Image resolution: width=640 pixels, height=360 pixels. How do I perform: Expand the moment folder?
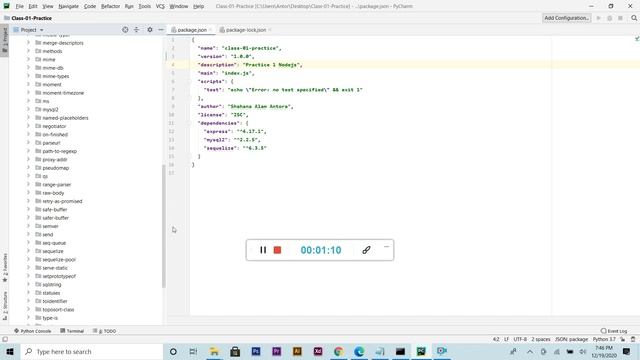click(28, 84)
